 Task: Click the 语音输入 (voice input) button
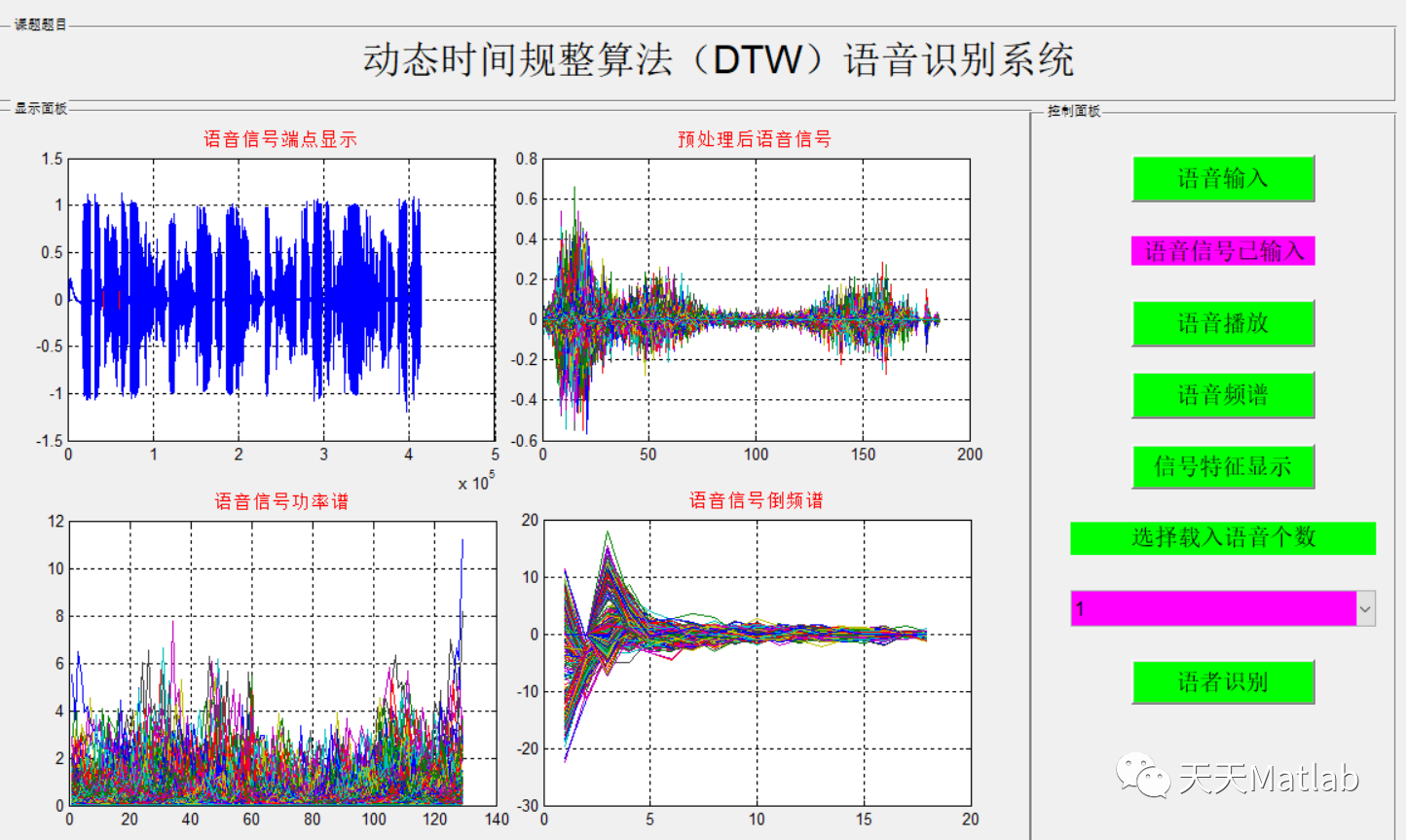pyautogui.click(x=1223, y=179)
